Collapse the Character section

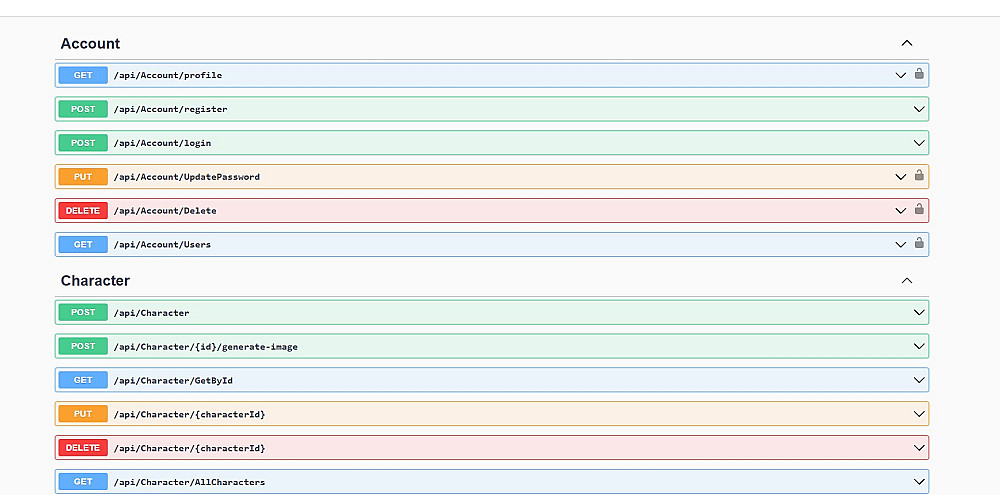(907, 281)
